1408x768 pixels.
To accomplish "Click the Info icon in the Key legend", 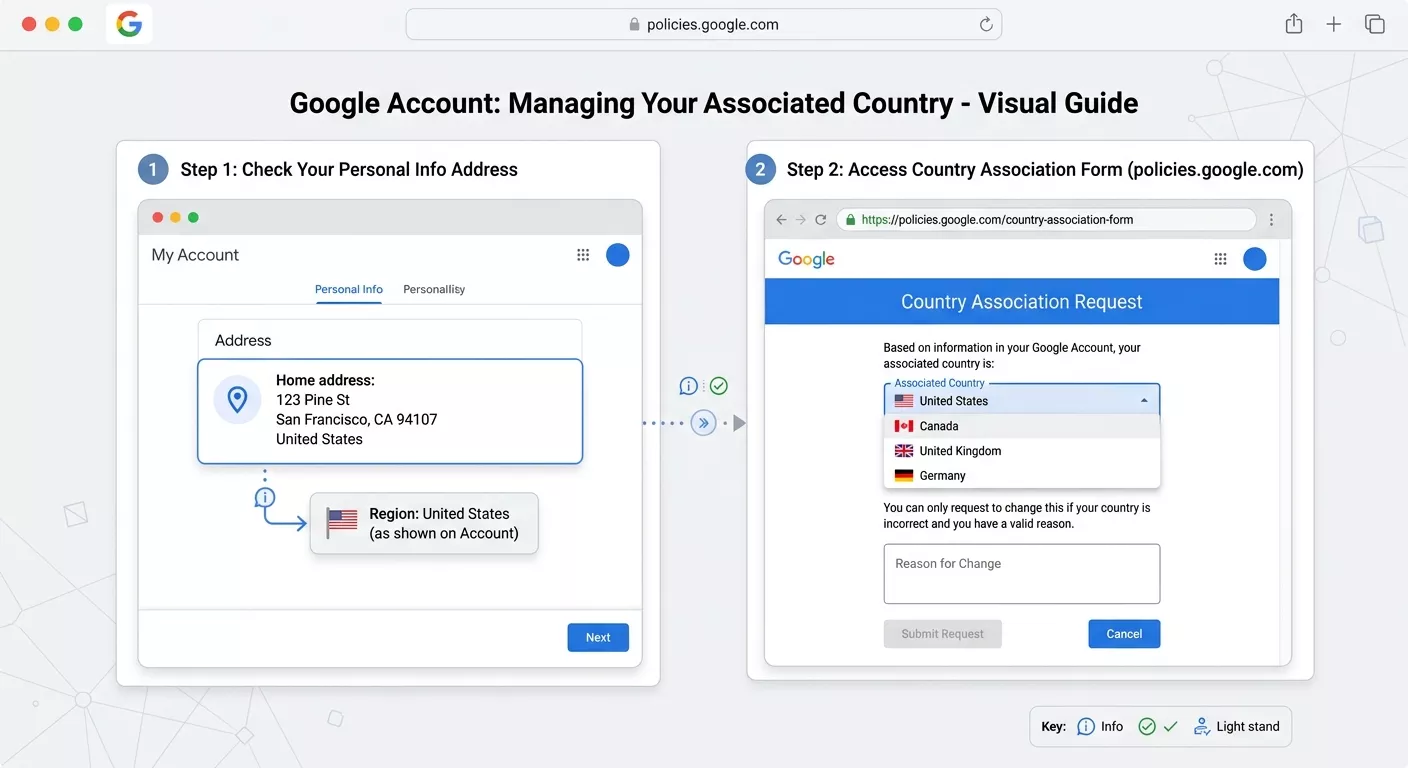I will [1086, 727].
